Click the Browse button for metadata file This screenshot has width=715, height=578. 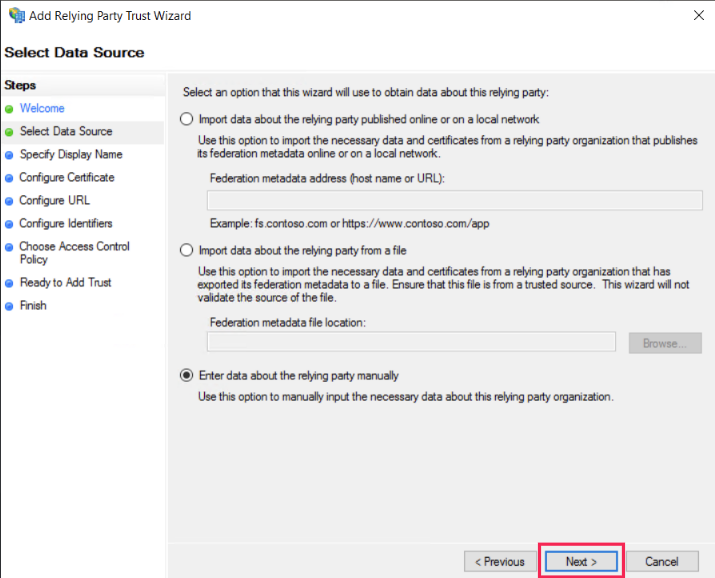665,343
